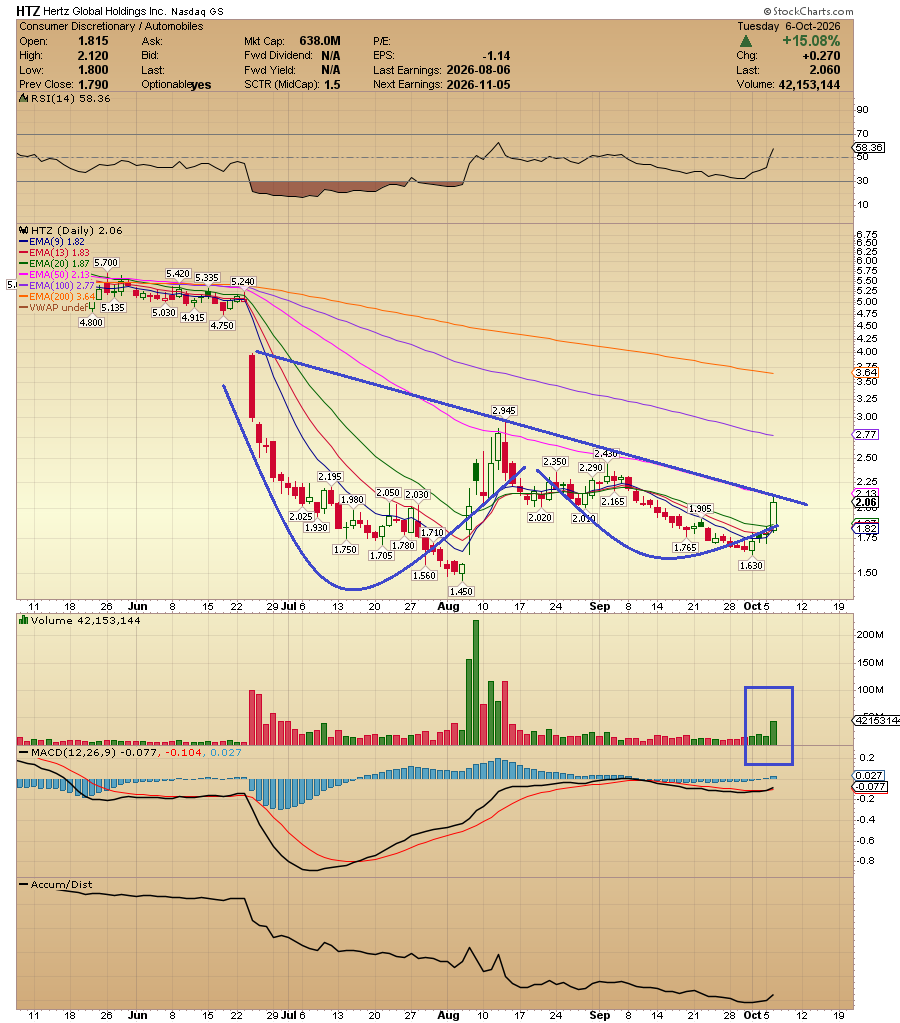The width and height of the screenshot is (900, 1023).
Task: Click the Last Earnings date 2026-08-06
Action: (478, 70)
